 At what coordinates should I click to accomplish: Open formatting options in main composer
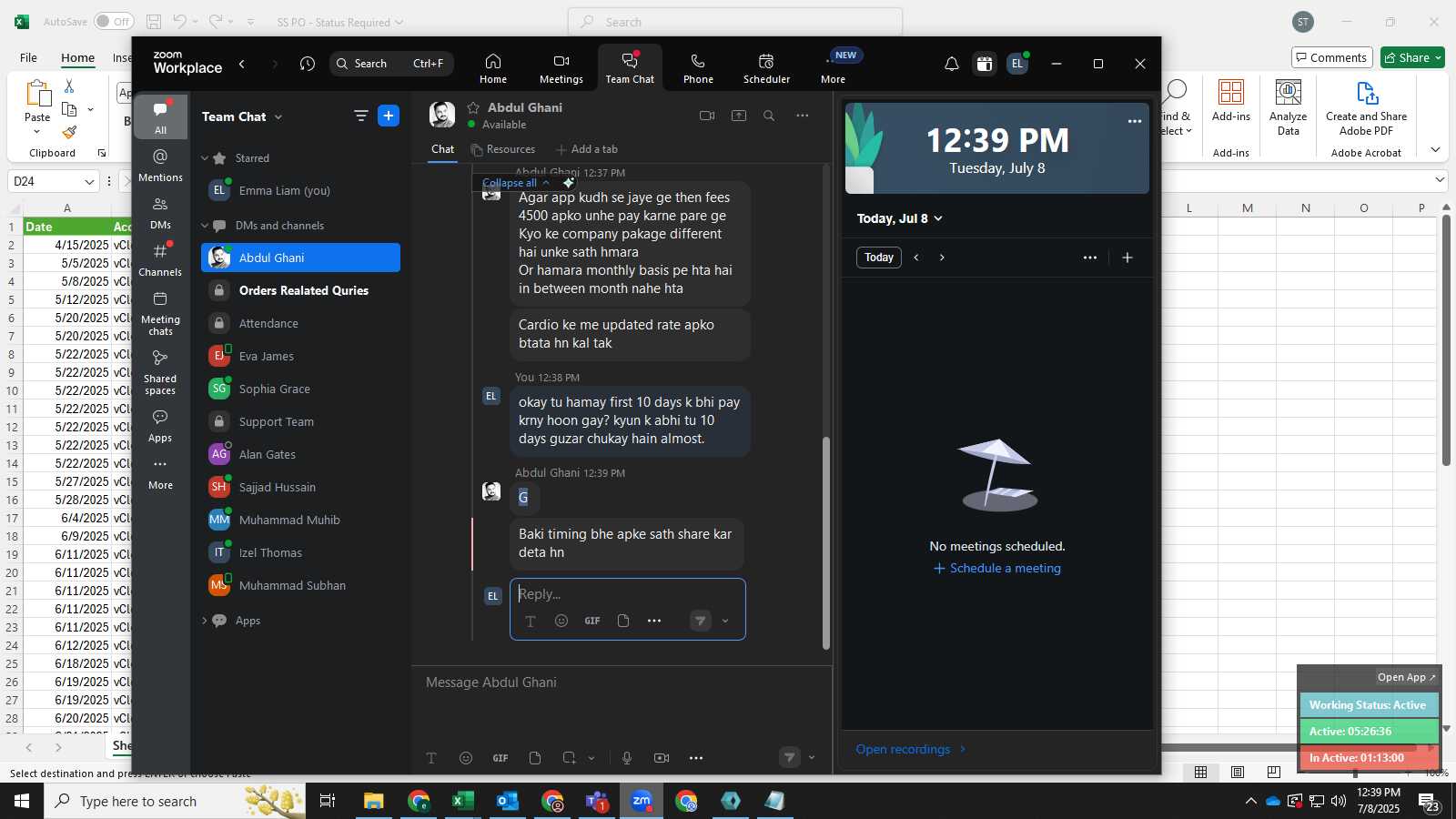pos(431,757)
